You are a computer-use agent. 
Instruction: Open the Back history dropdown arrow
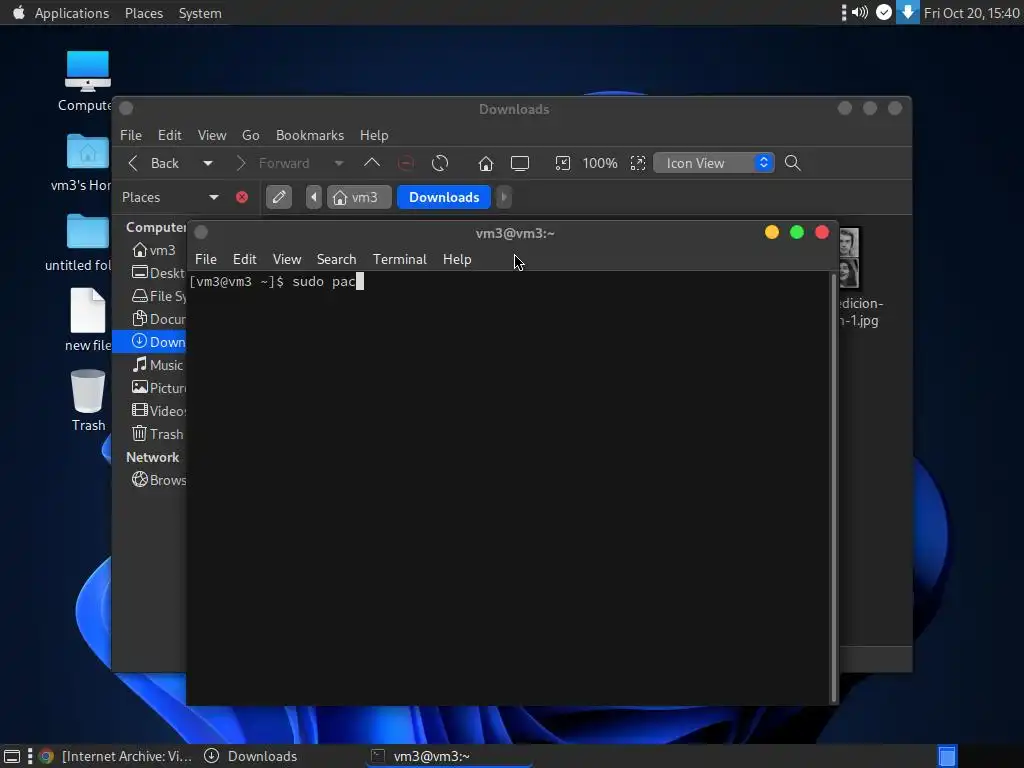[208, 163]
